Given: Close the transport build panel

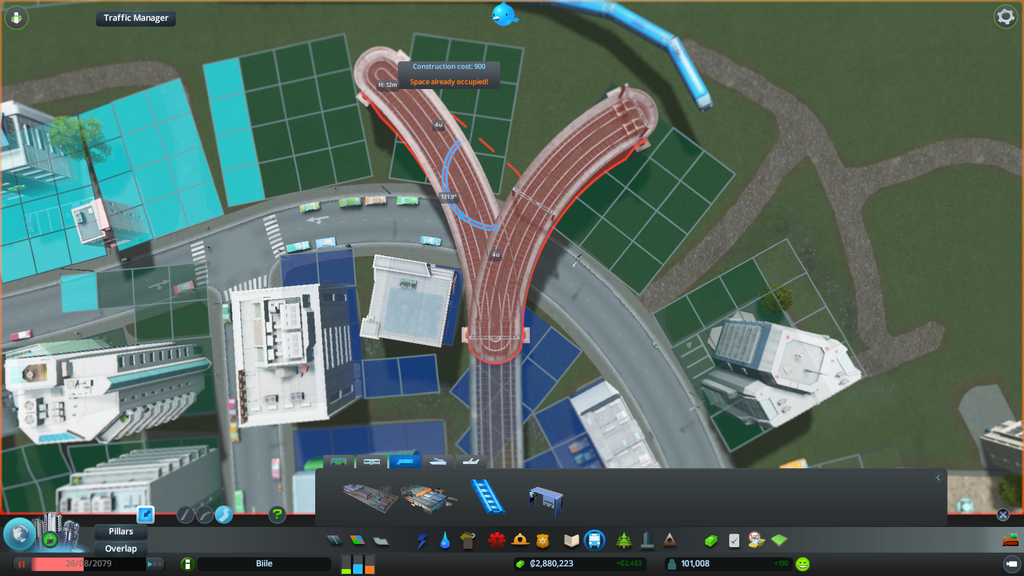Looking at the screenshot, I should (x=1003, y=515).
